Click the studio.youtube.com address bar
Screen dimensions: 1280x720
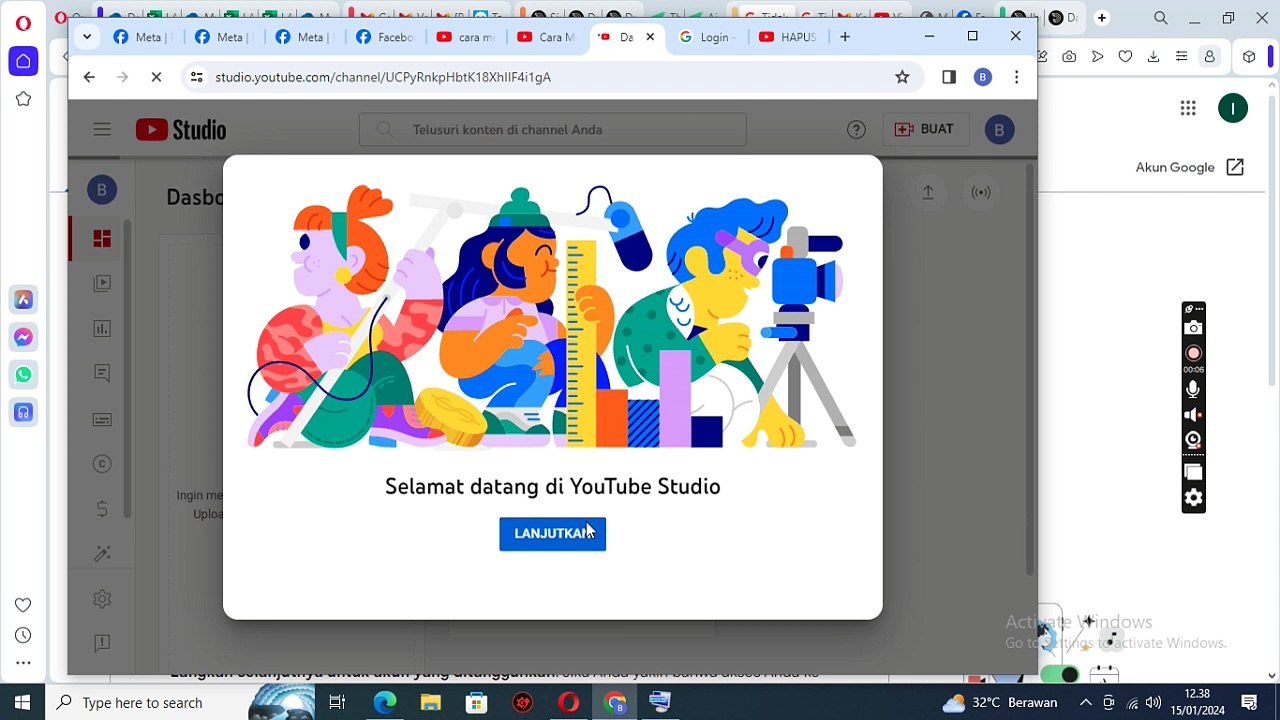[x=550, y=77]
